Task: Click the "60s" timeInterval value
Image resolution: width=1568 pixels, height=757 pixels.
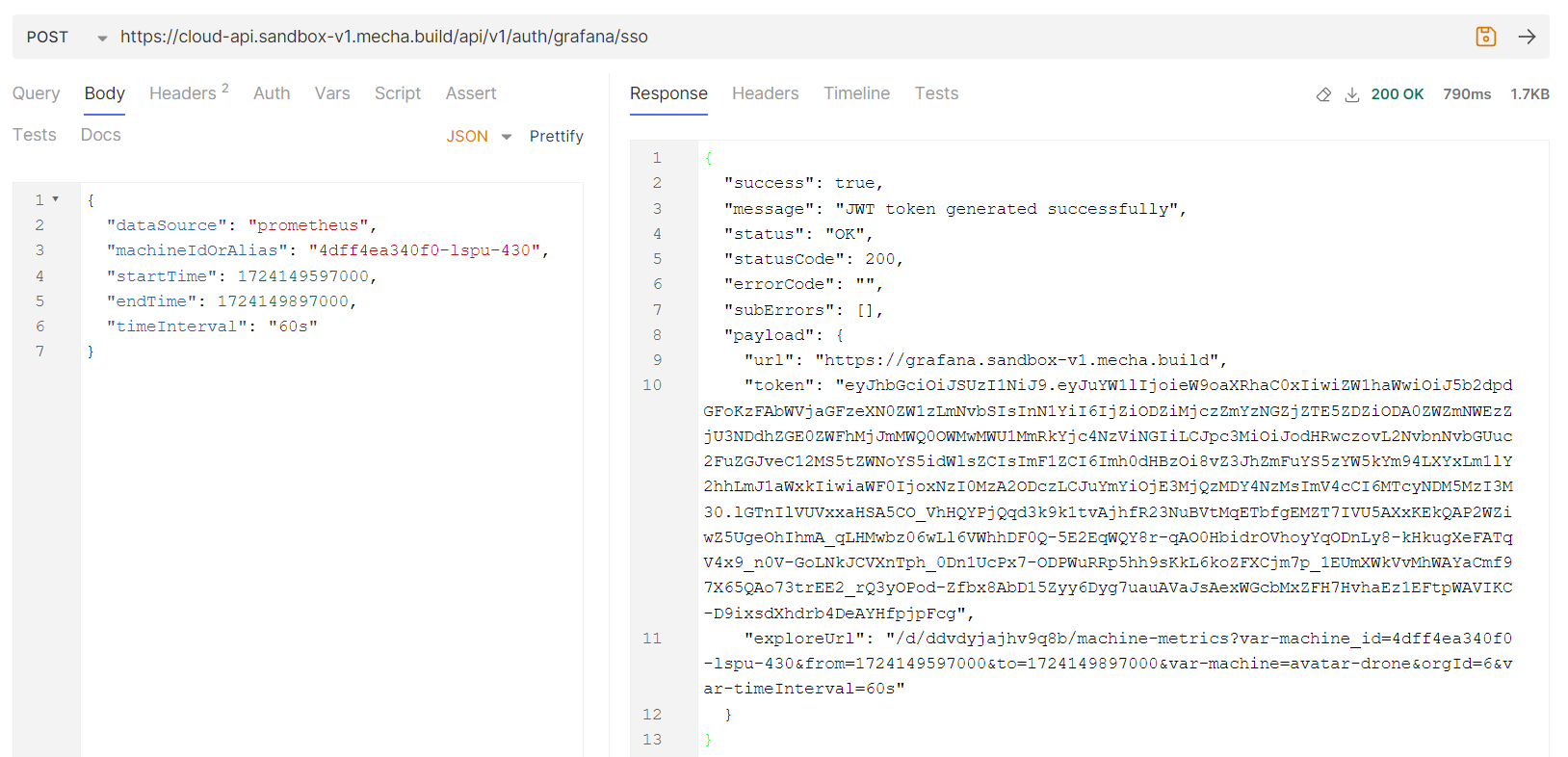Action: [293, 326]
